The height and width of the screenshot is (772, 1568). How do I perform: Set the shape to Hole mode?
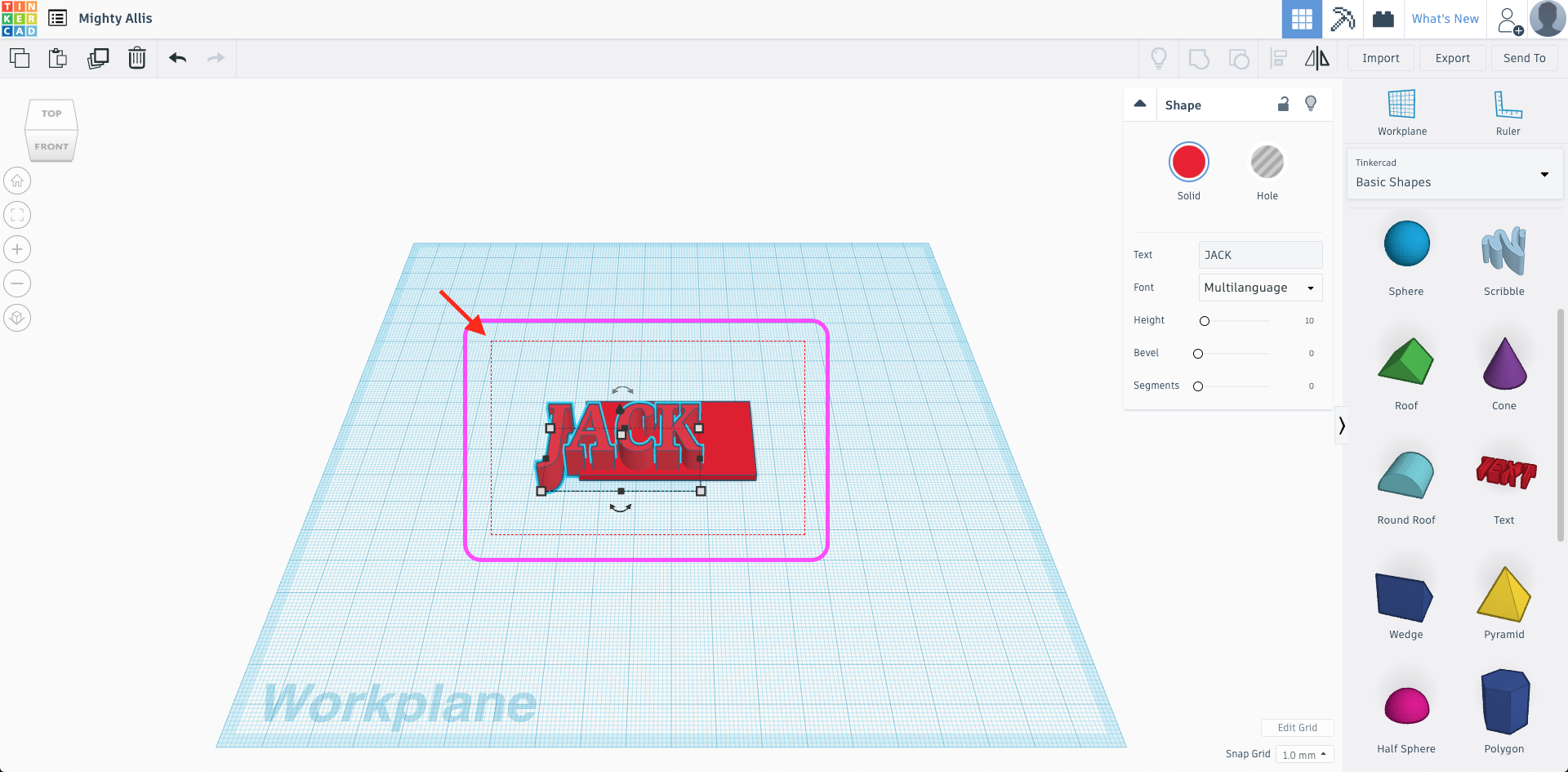[1267, 162]
